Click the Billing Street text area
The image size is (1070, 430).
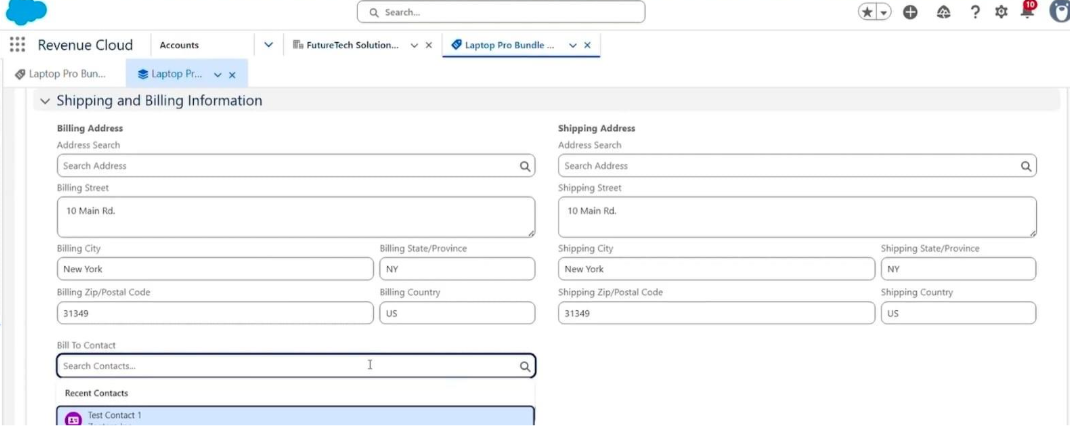pos(295,217)
